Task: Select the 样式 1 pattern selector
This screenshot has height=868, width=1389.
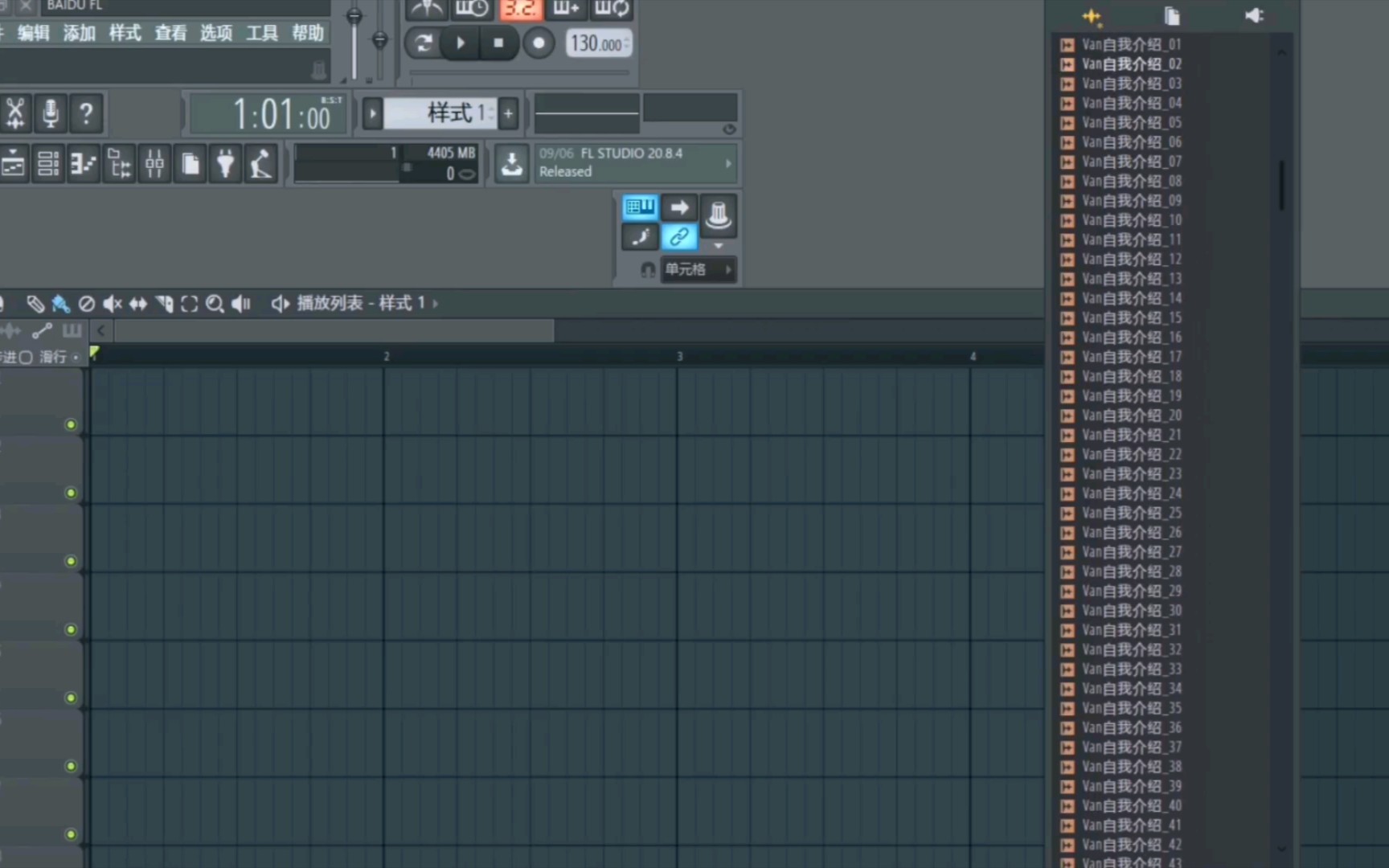Action: [440, 113]
